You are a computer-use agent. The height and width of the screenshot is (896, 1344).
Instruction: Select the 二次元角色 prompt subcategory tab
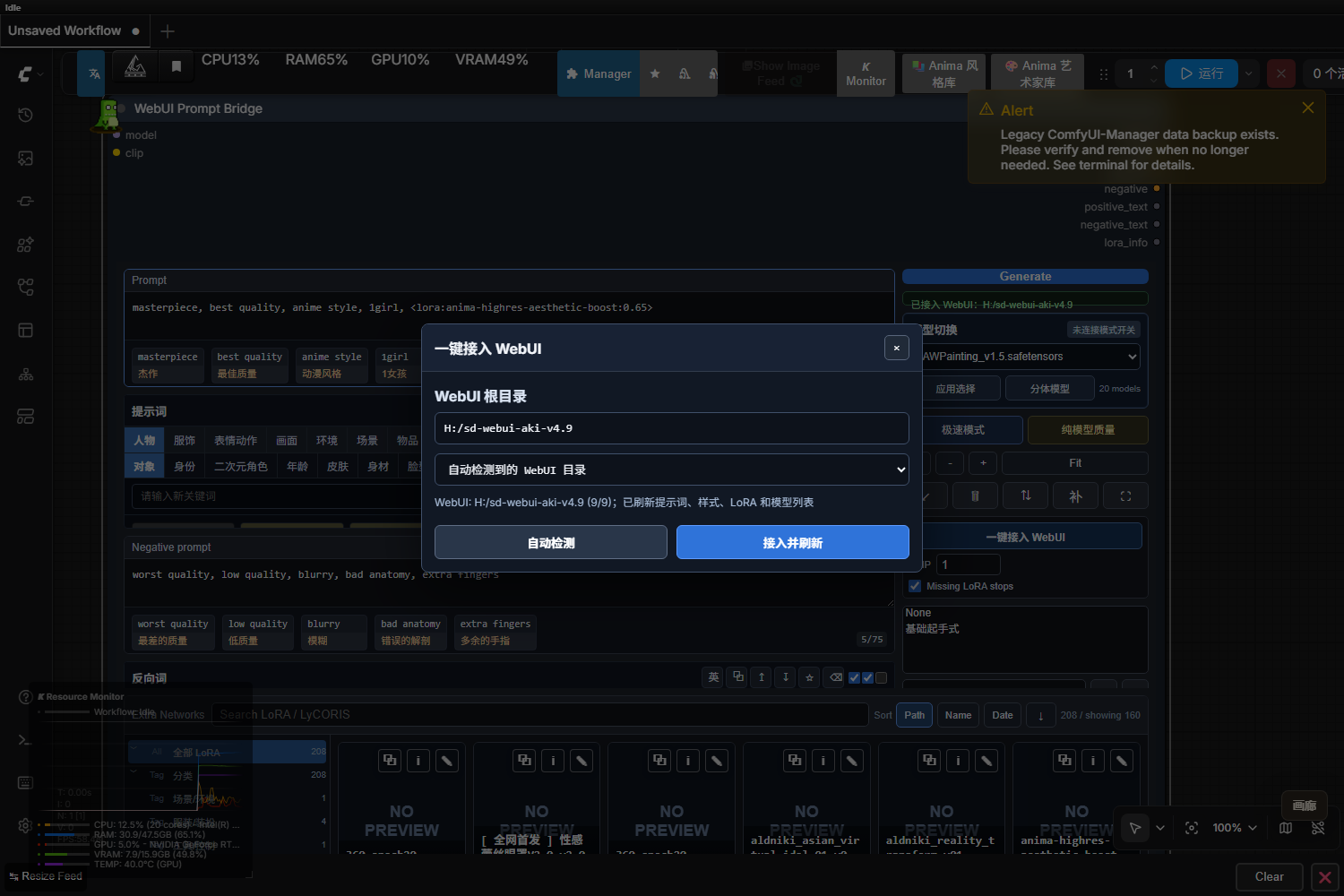241,467
